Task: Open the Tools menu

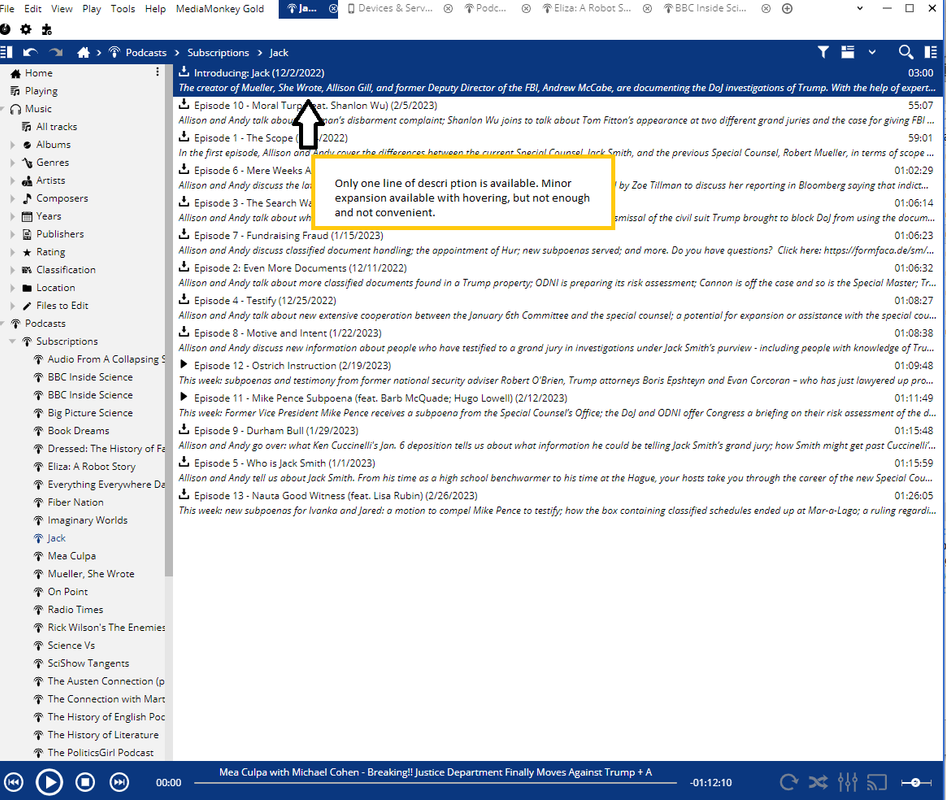Action: 122,8
